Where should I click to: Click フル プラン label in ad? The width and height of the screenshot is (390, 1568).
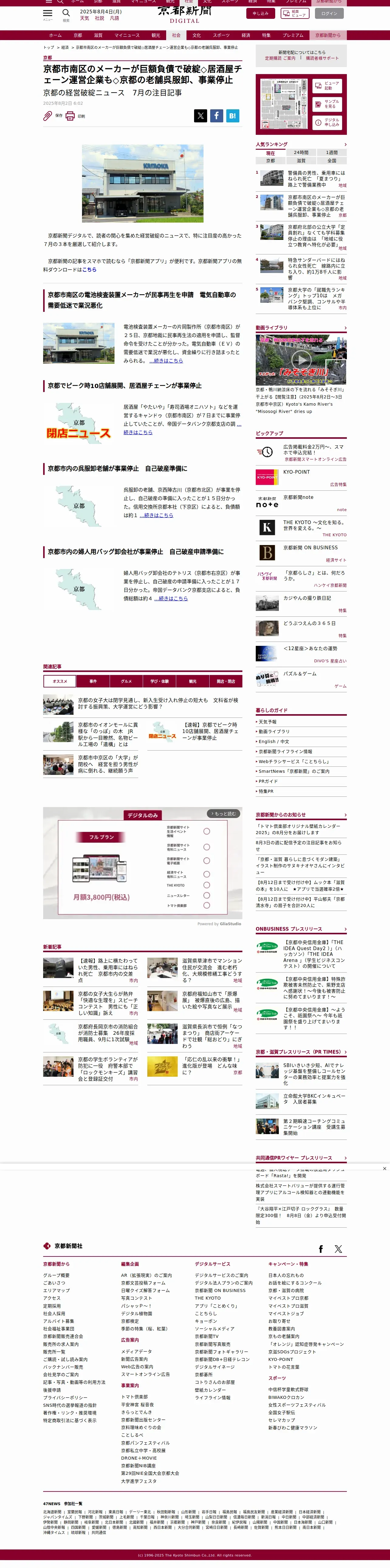(102, 837)
